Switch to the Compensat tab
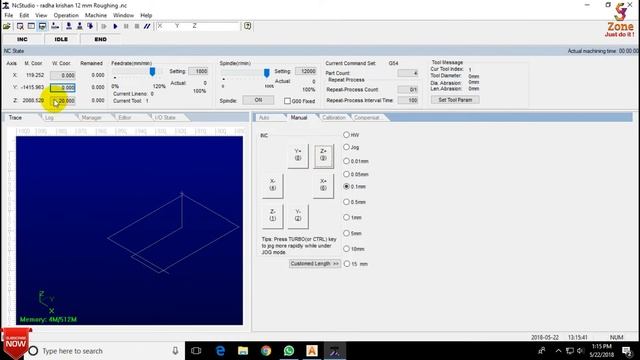The width and height of the screenshot is (640, 360). click(x=367, y=118)
